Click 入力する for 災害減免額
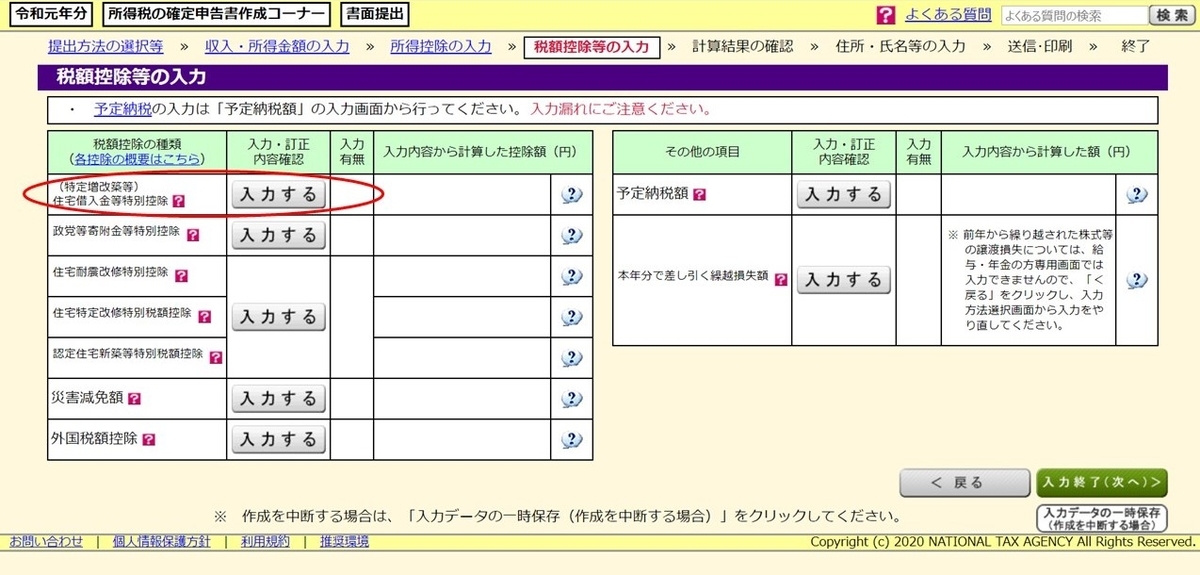This screenshot has height=575, width=1200. tap(279, 398)
